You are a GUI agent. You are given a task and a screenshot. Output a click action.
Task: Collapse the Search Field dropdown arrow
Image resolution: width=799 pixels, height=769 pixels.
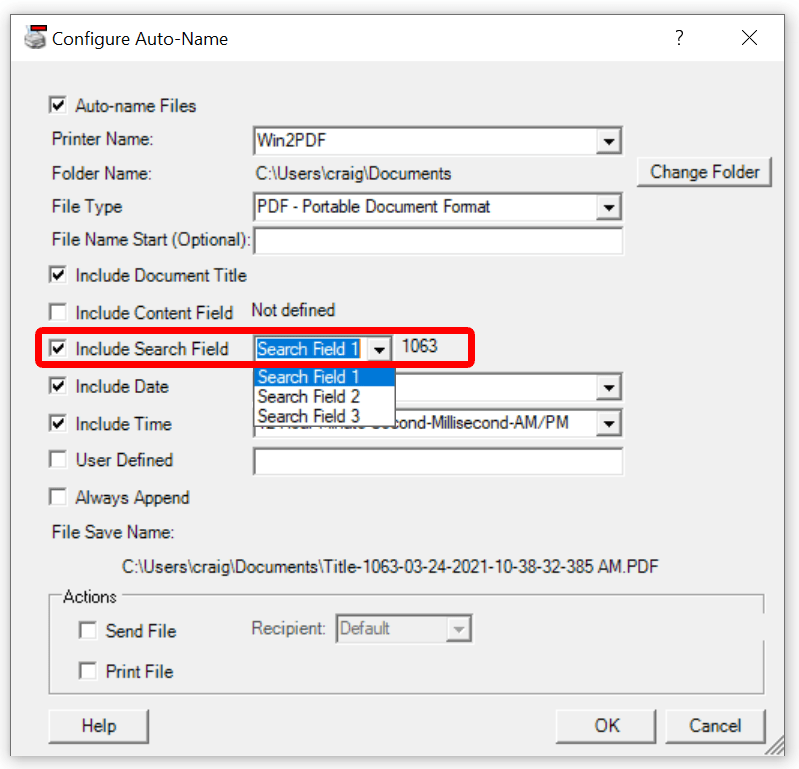click(x=379, y=350)
